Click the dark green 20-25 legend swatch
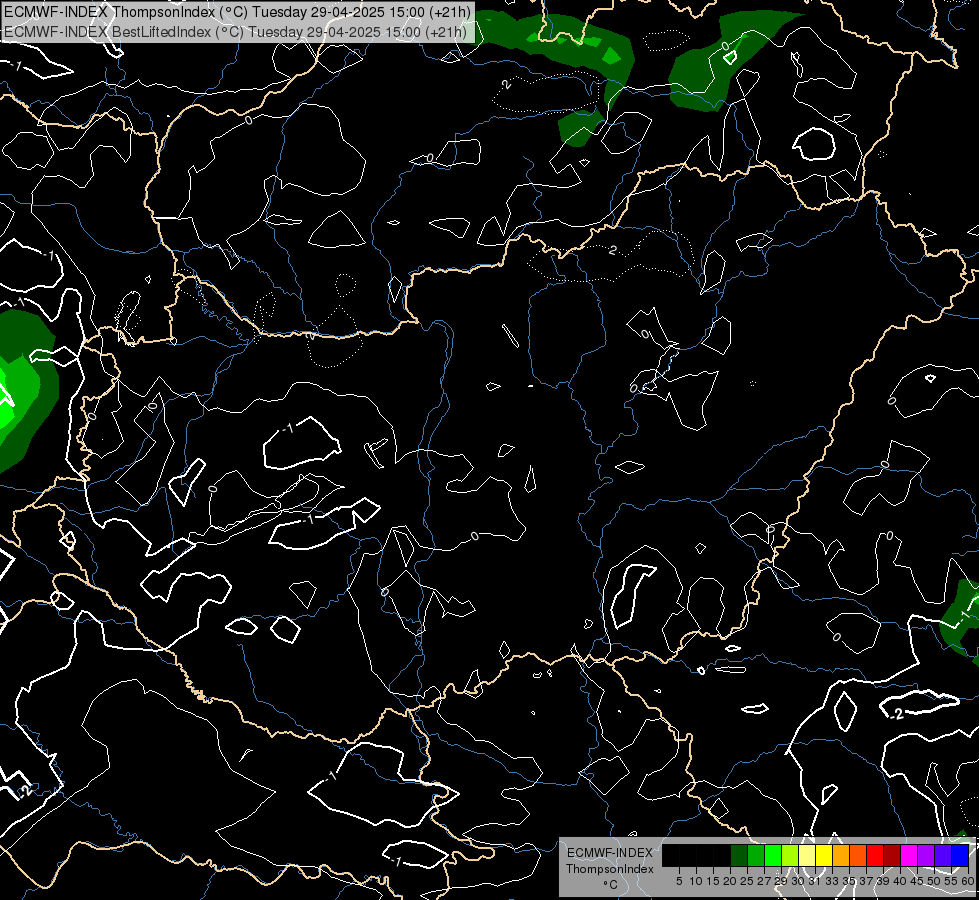 tap(739, 855)
